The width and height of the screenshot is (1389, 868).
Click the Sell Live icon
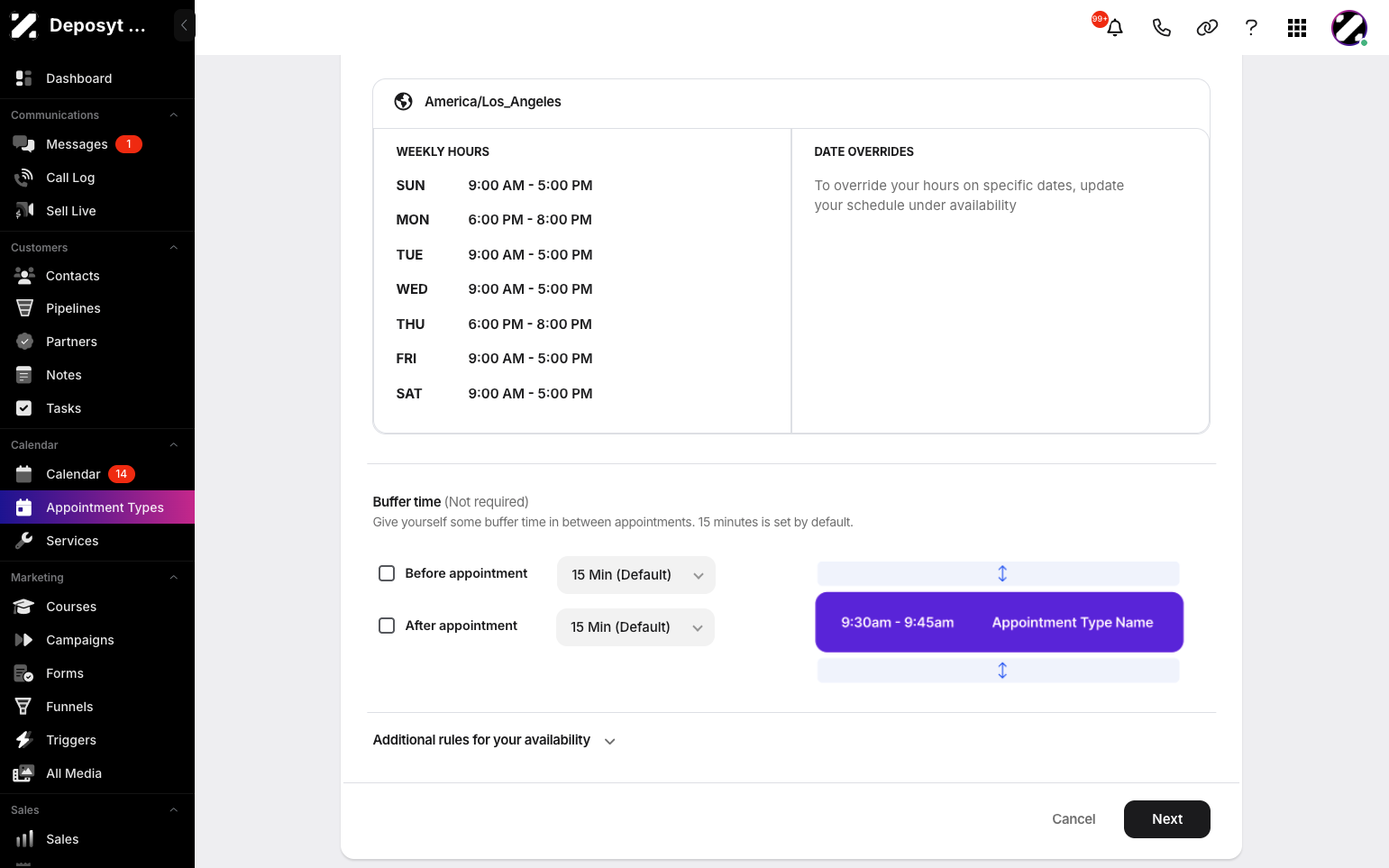[x=24, y=211]
